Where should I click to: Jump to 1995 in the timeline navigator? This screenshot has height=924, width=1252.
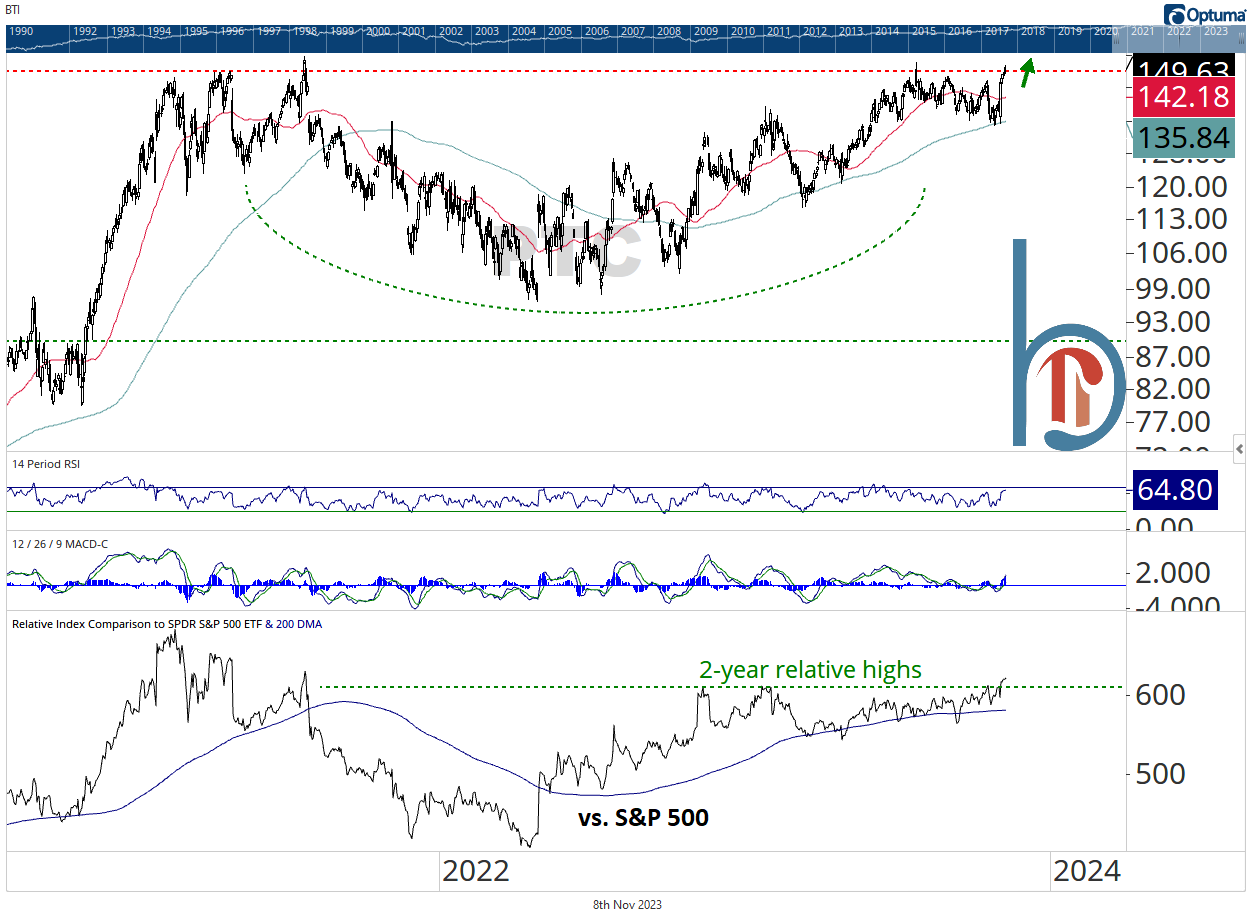pyautogui.click(x=195, y=32)
